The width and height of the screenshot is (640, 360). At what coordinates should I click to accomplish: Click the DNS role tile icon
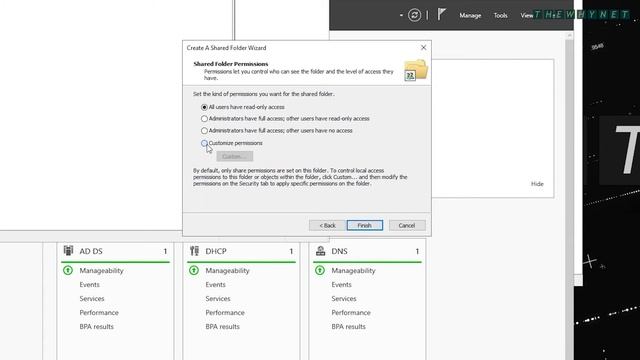coord(320,251)
